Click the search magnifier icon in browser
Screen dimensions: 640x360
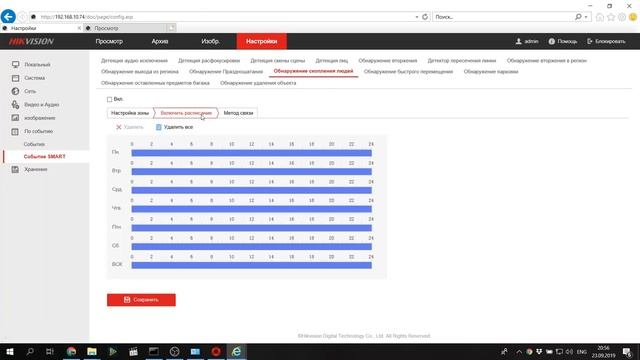(578, 17)
